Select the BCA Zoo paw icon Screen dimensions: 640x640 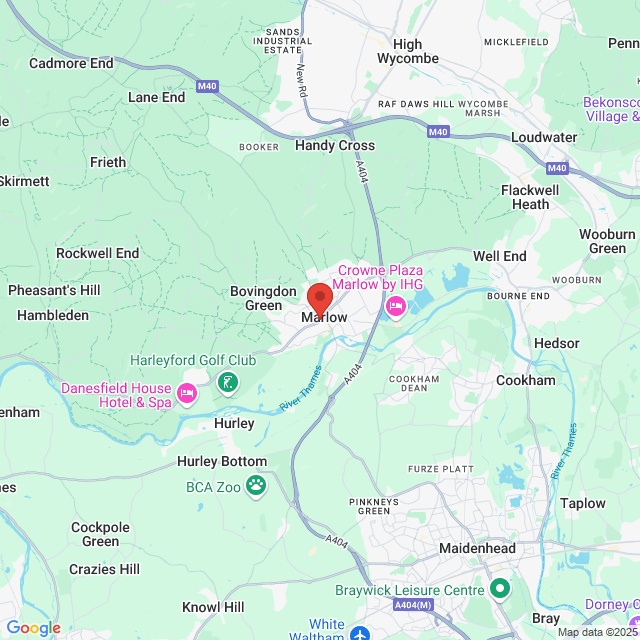256,486
